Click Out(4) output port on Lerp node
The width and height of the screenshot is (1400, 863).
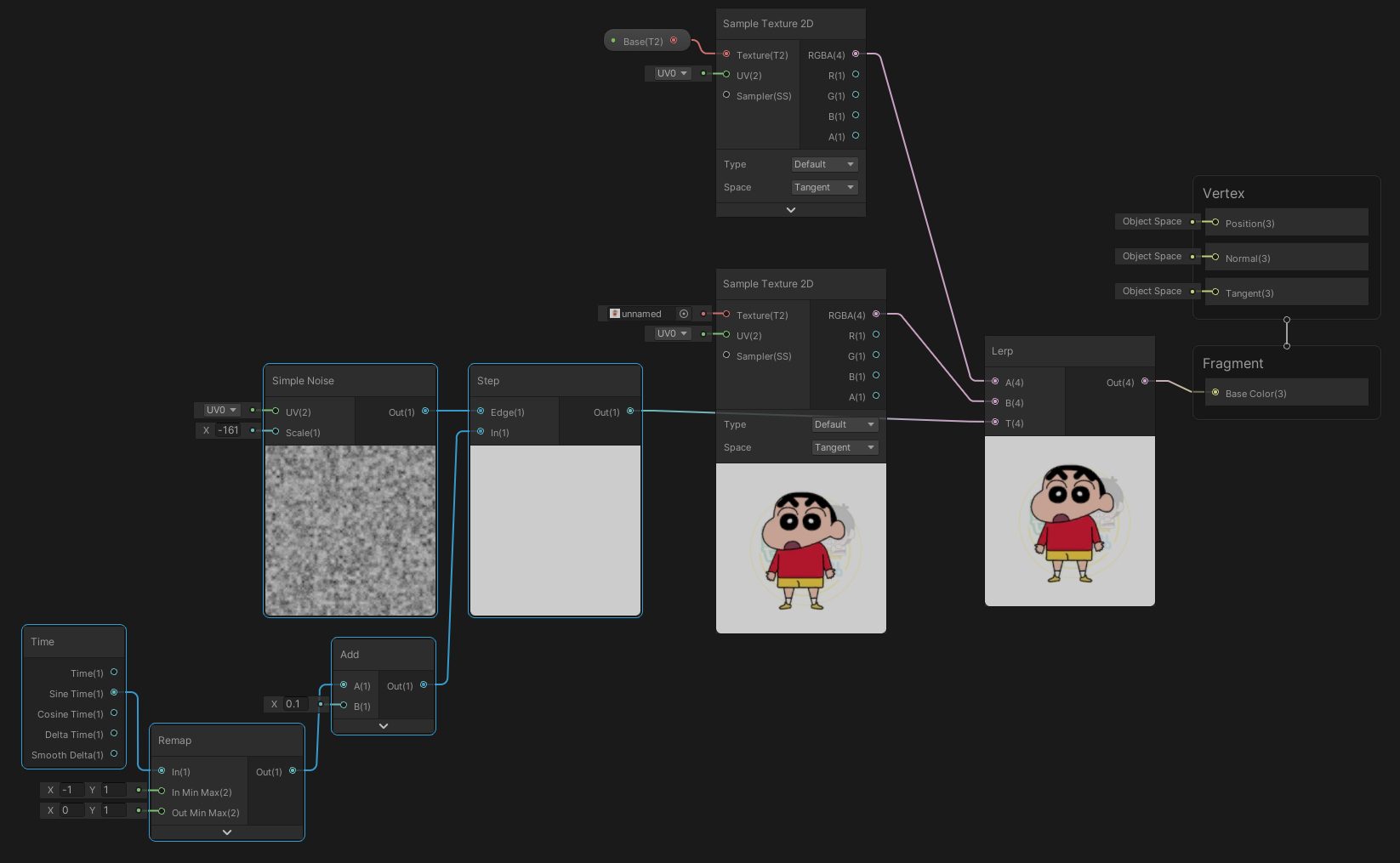pos(1145,382)
